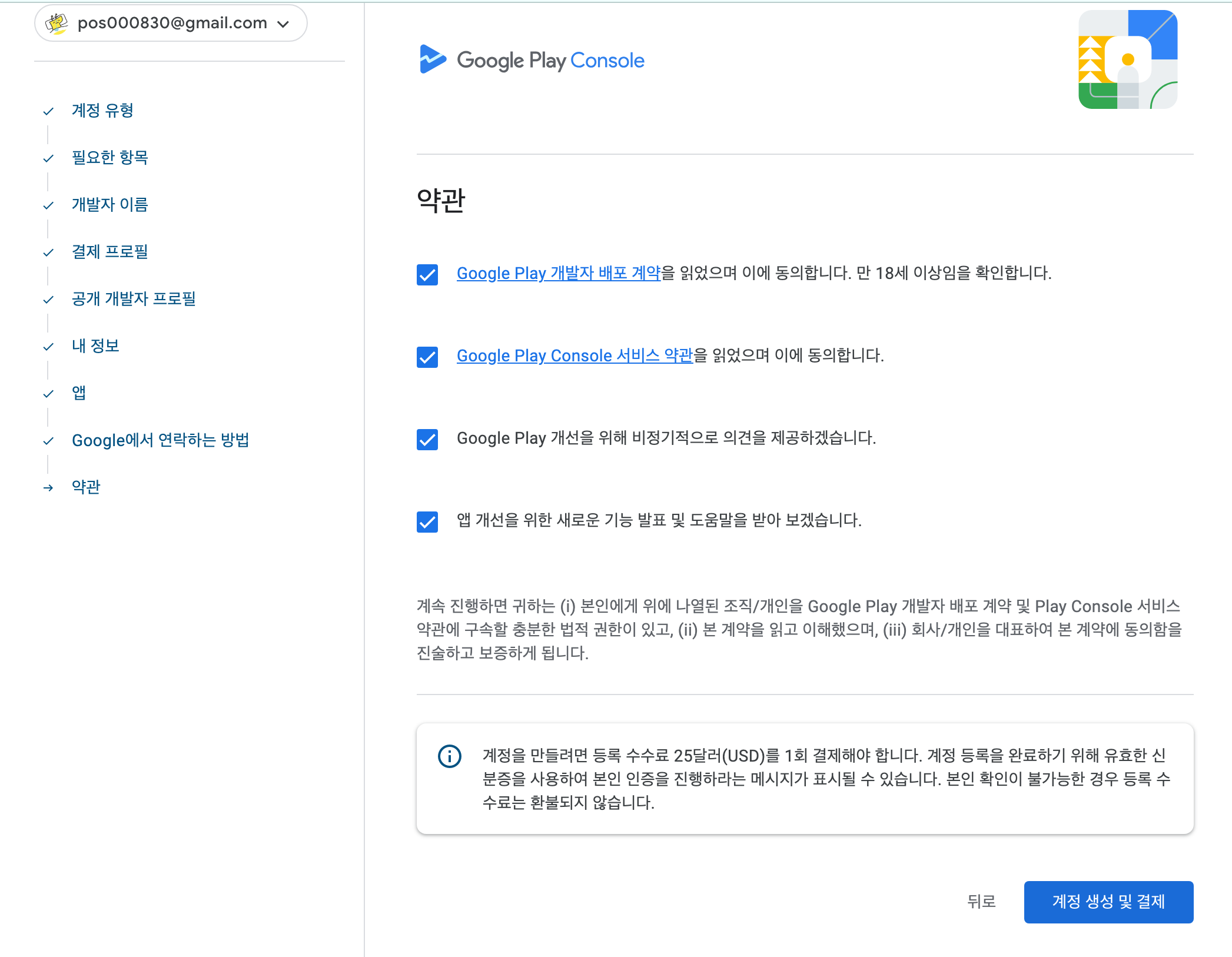
Task: Open the pos000830@gmail.com account dropdown
Action: 283,24
